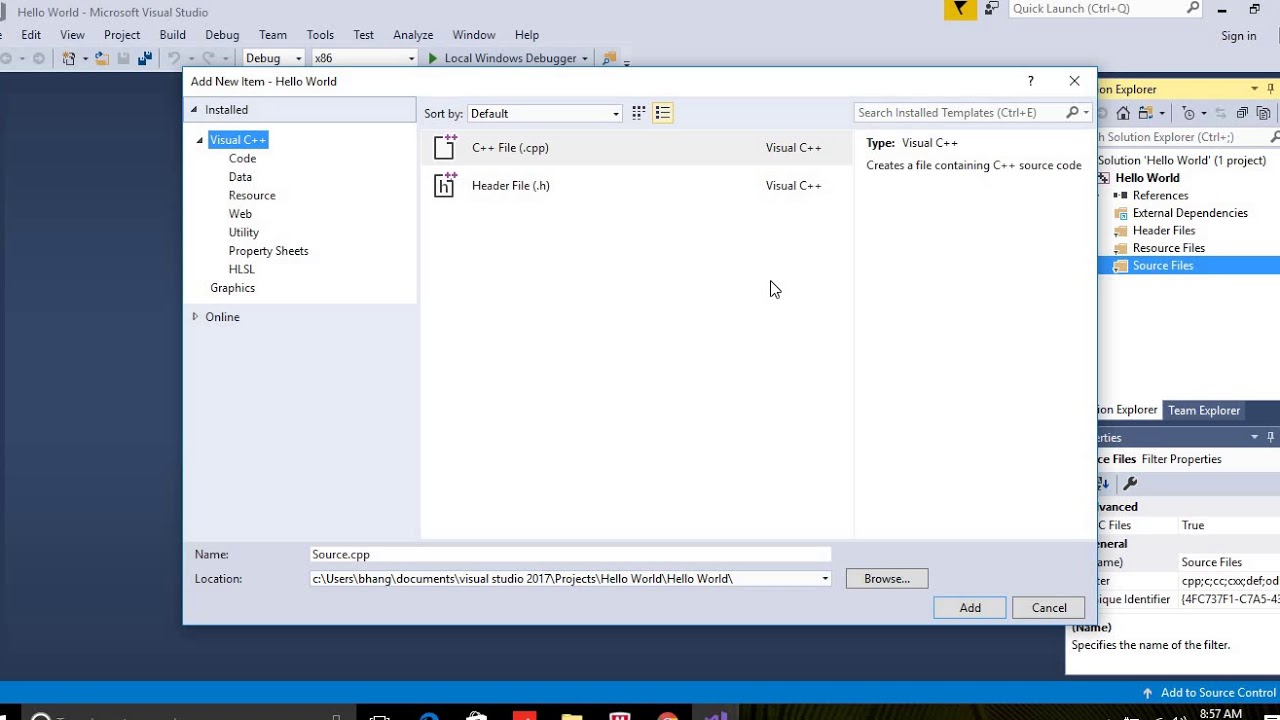
Task: Click Find in Files toolbar icon
Action: [x=608, y=58]
